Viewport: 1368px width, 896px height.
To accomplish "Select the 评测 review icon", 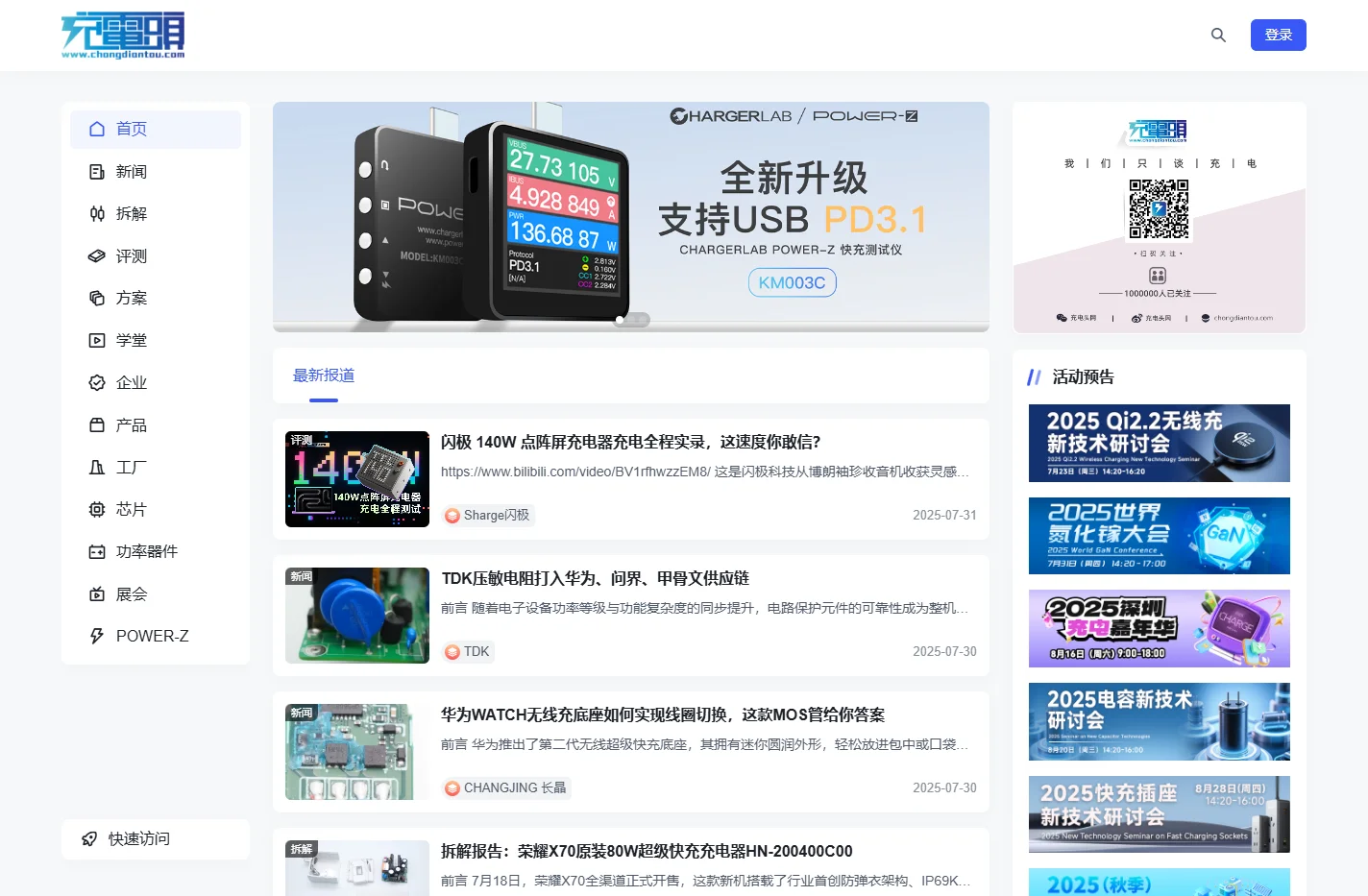I will [97, 256].
